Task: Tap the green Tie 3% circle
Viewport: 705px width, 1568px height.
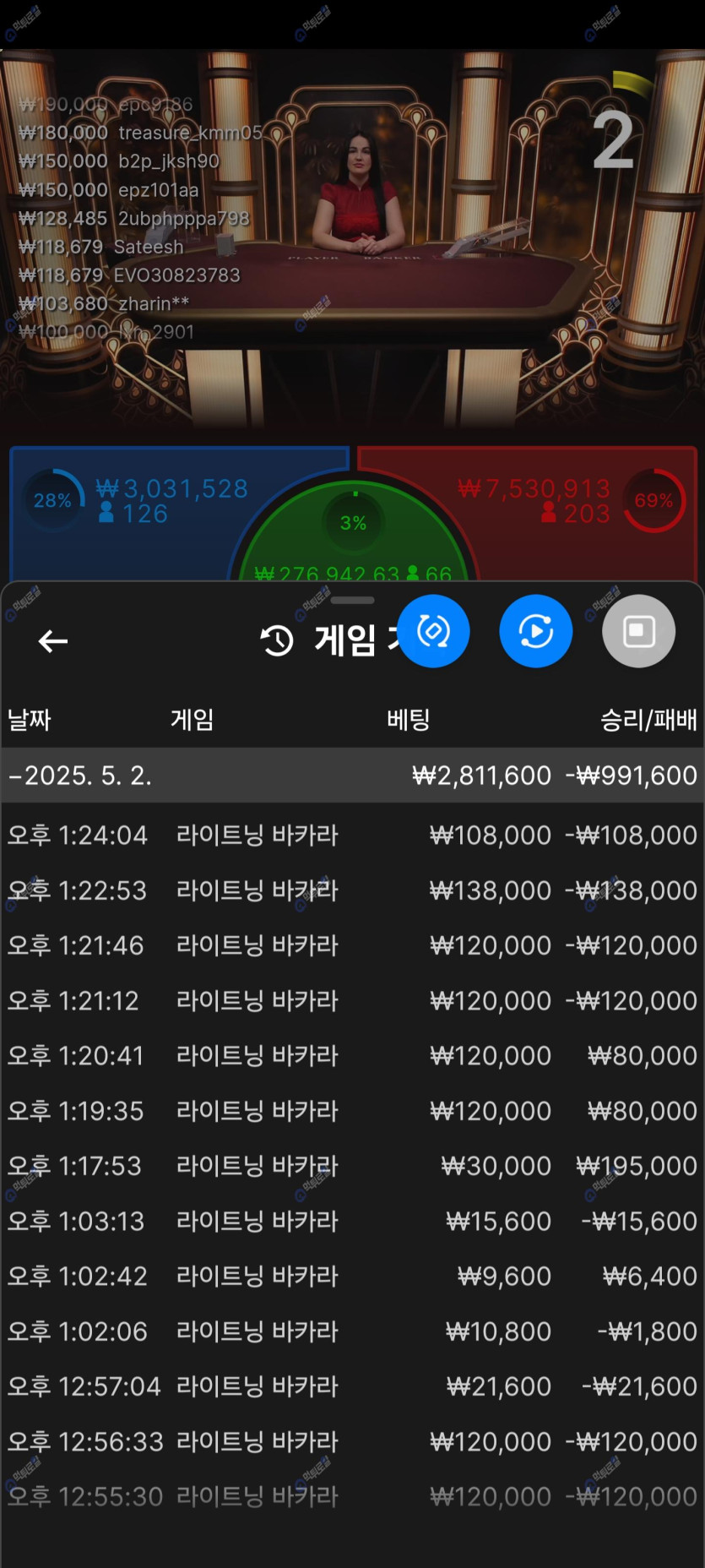Action: click(353, 522)
